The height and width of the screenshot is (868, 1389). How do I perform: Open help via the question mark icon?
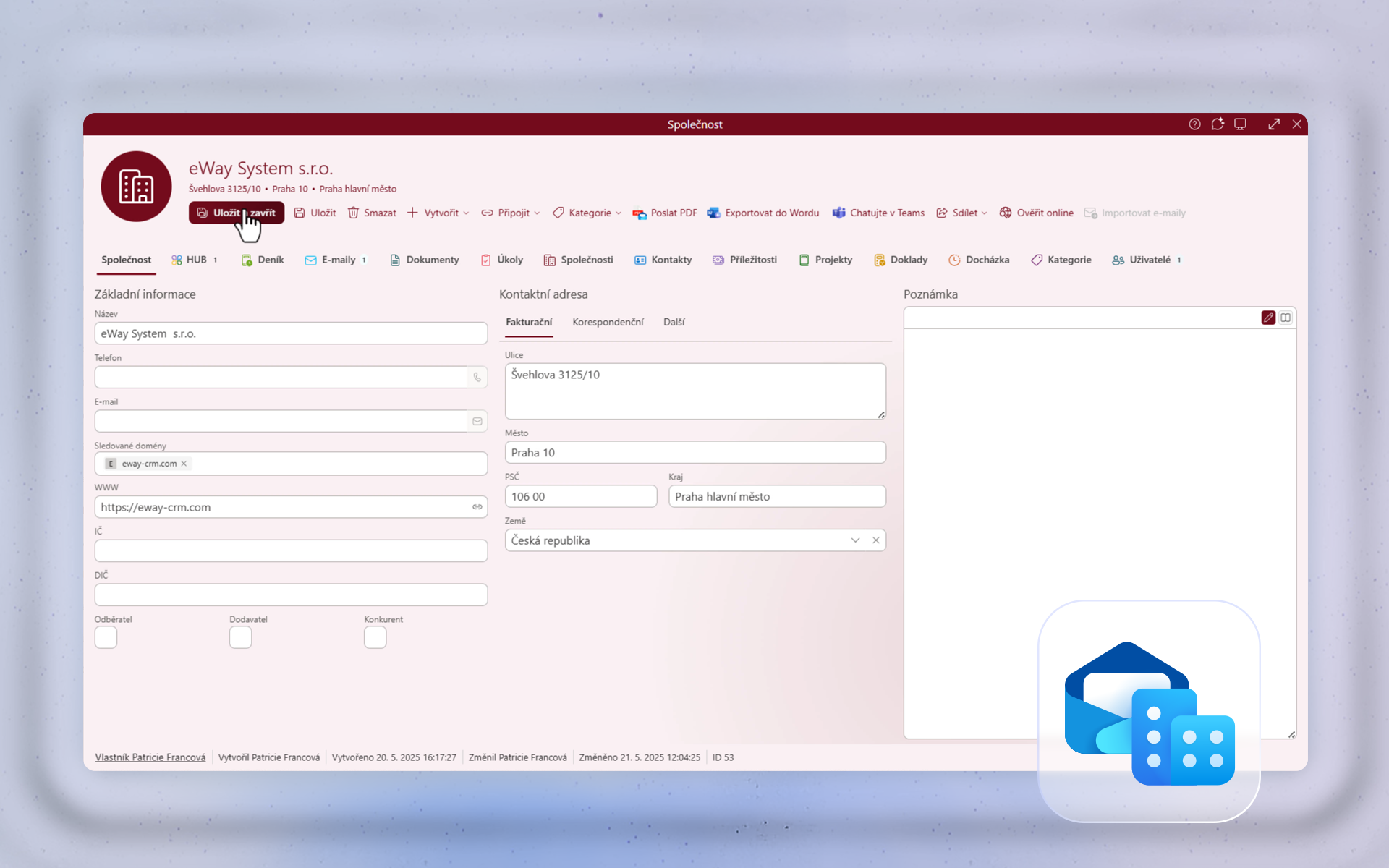click(x=1194, y=124)
